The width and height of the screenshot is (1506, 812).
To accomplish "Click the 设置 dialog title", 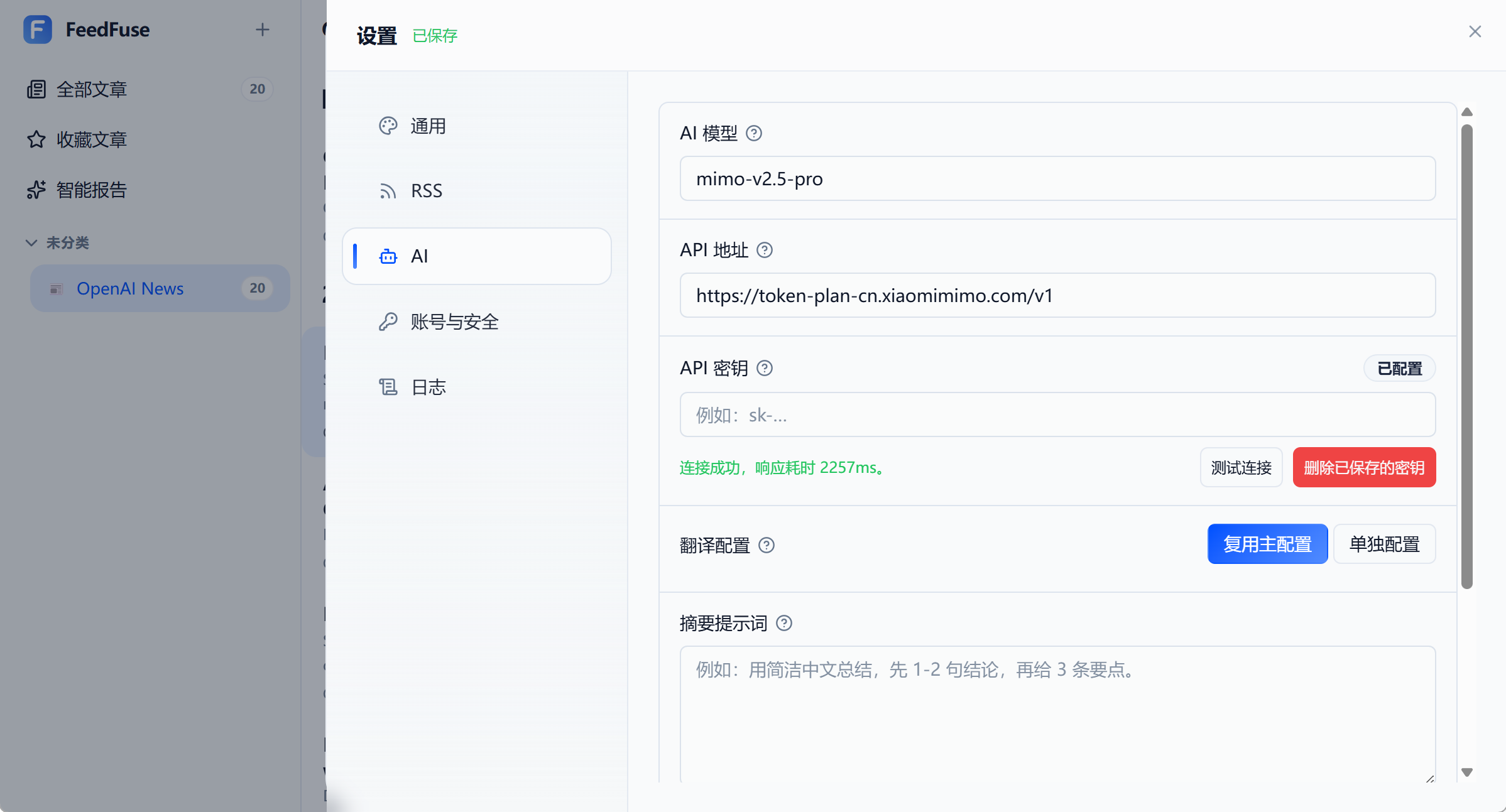I will [377, 36].
